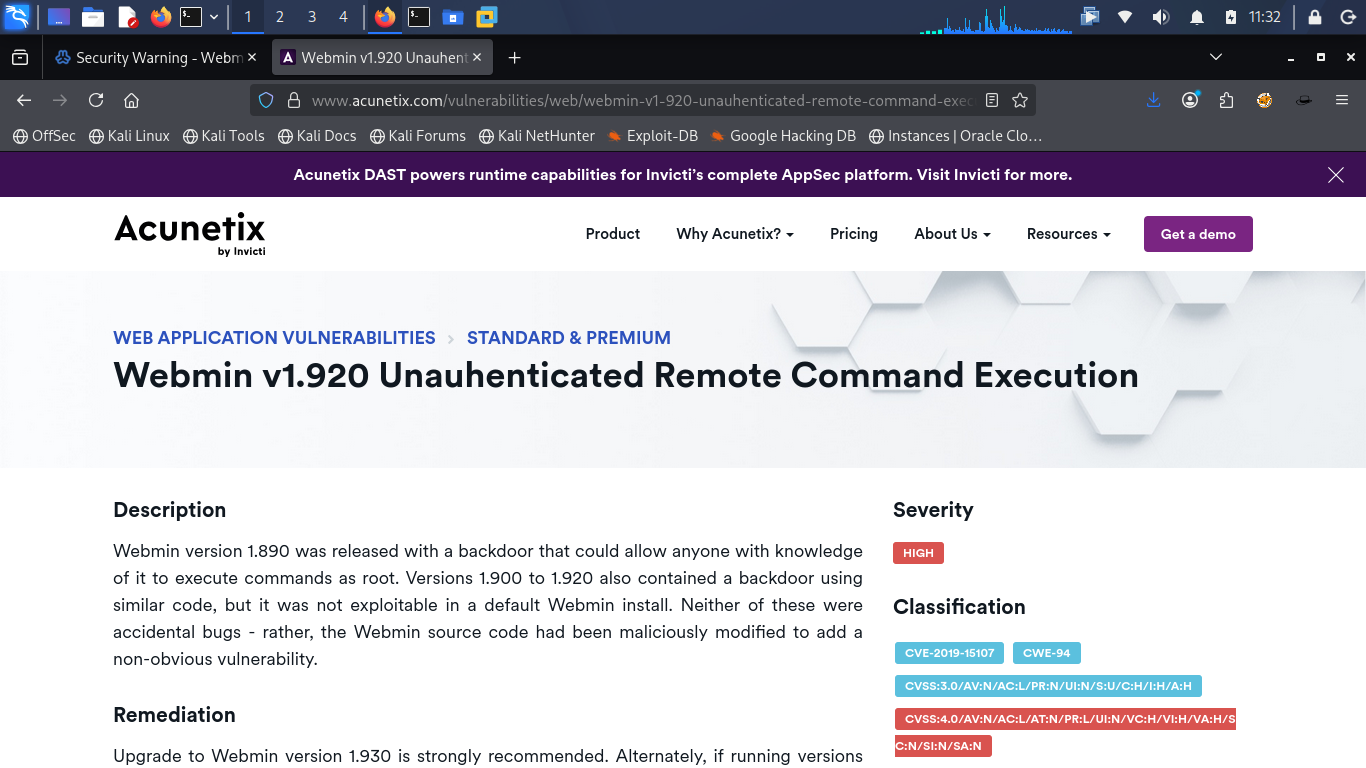Click the CVE-2019-15107 classification tag
Image resolution: width=1366 pixels, height=768 pixels.
pos(949,653)
